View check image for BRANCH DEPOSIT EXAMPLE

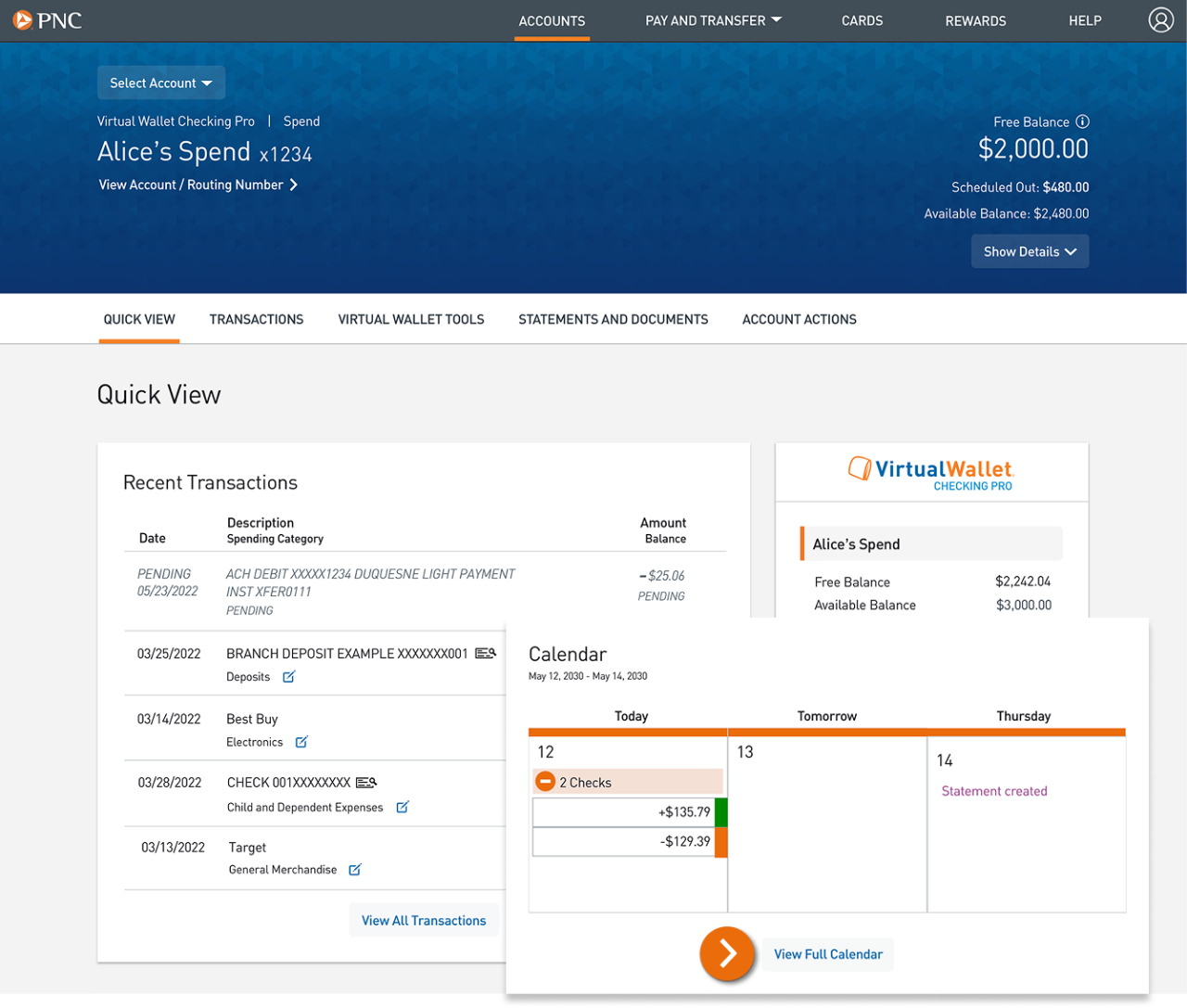pyautogui.click(x=486, y=652)
